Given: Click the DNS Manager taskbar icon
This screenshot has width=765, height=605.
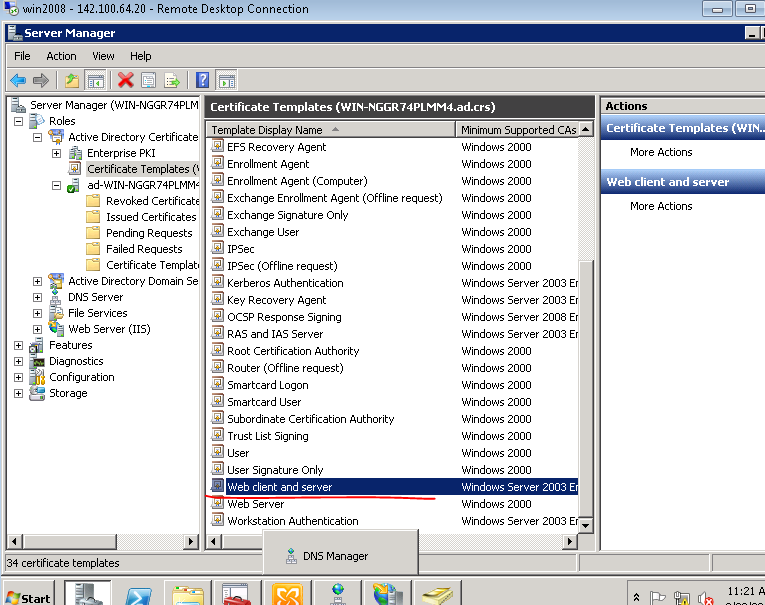Looking at the screenshot, I should pos(337,594).
